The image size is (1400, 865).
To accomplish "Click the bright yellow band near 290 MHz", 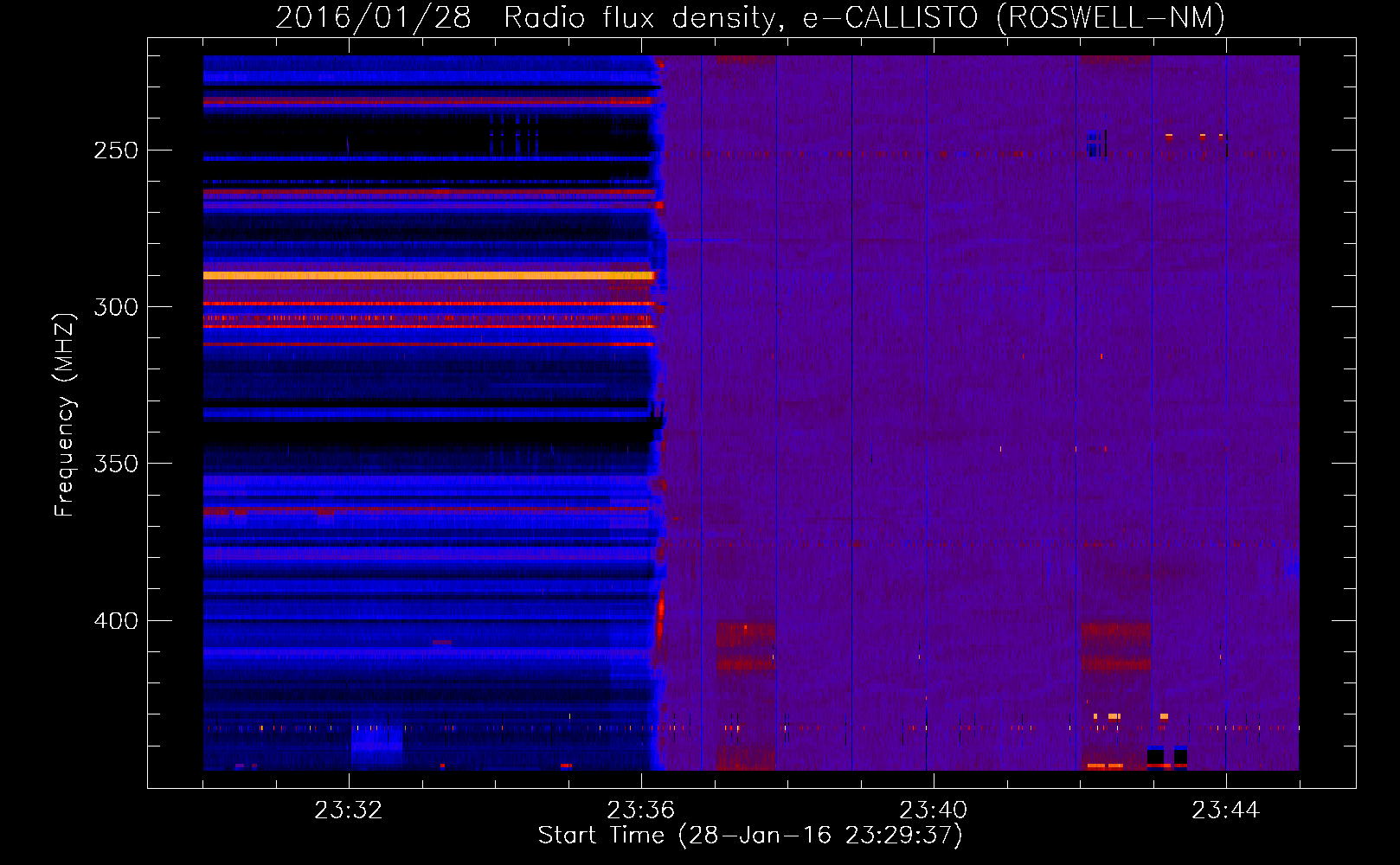I will pyautogui.click(x=429, y=275).
